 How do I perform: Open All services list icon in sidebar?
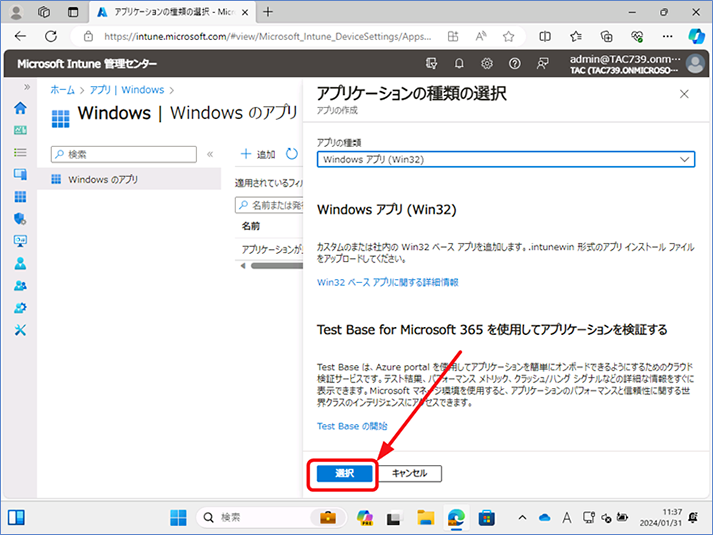20,152
